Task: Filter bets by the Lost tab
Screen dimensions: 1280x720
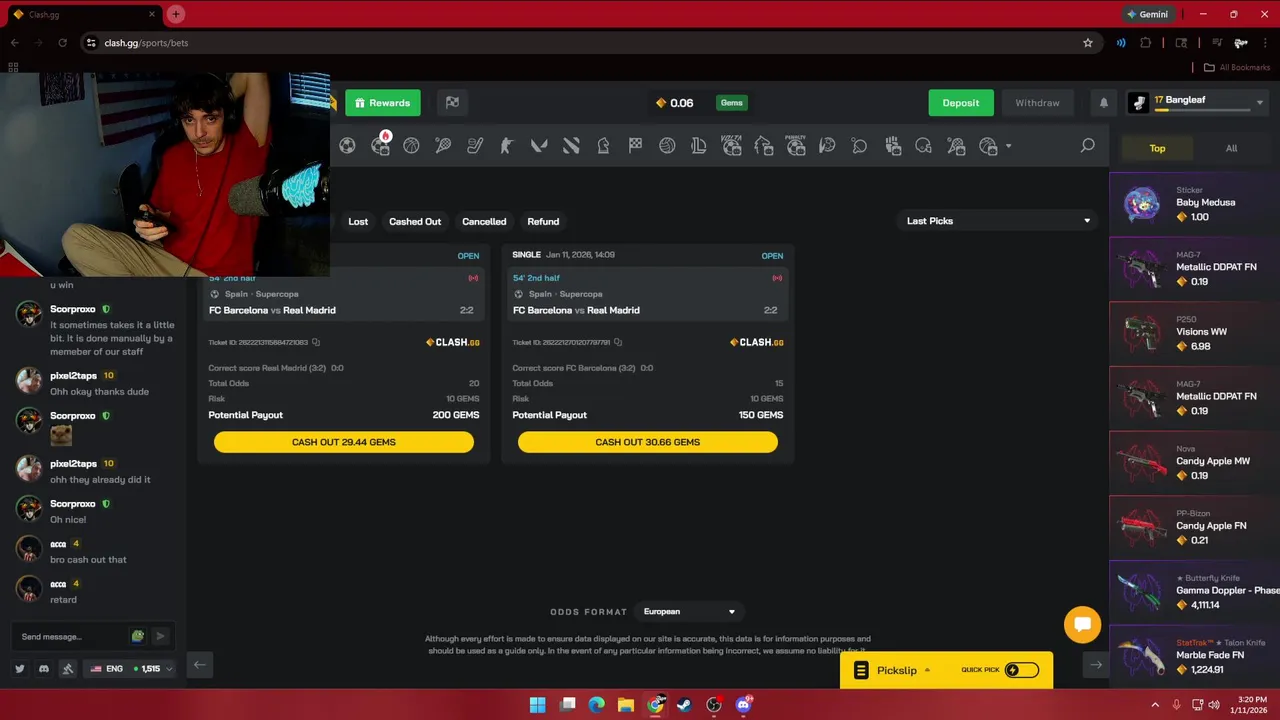Action: click(358, 221)
